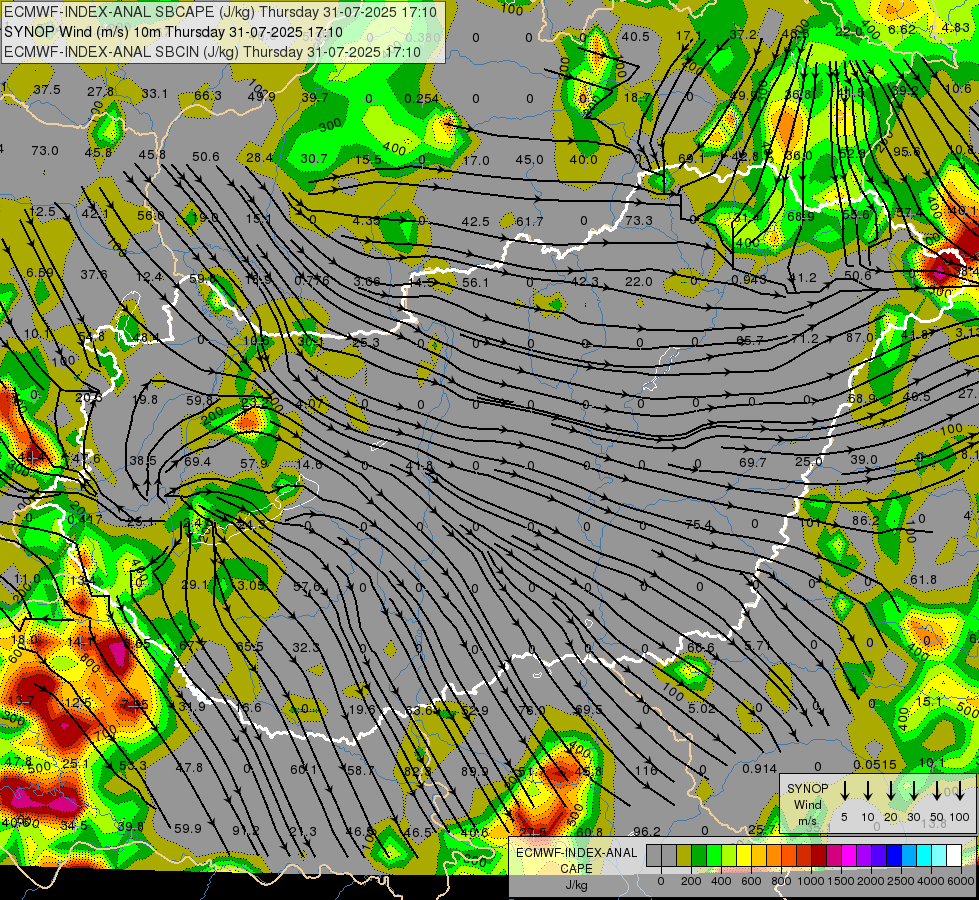The width and height of the screenshot is (979, 900).
Task: Click the 1500 tick label in CAPE legend
Action: 841,881
